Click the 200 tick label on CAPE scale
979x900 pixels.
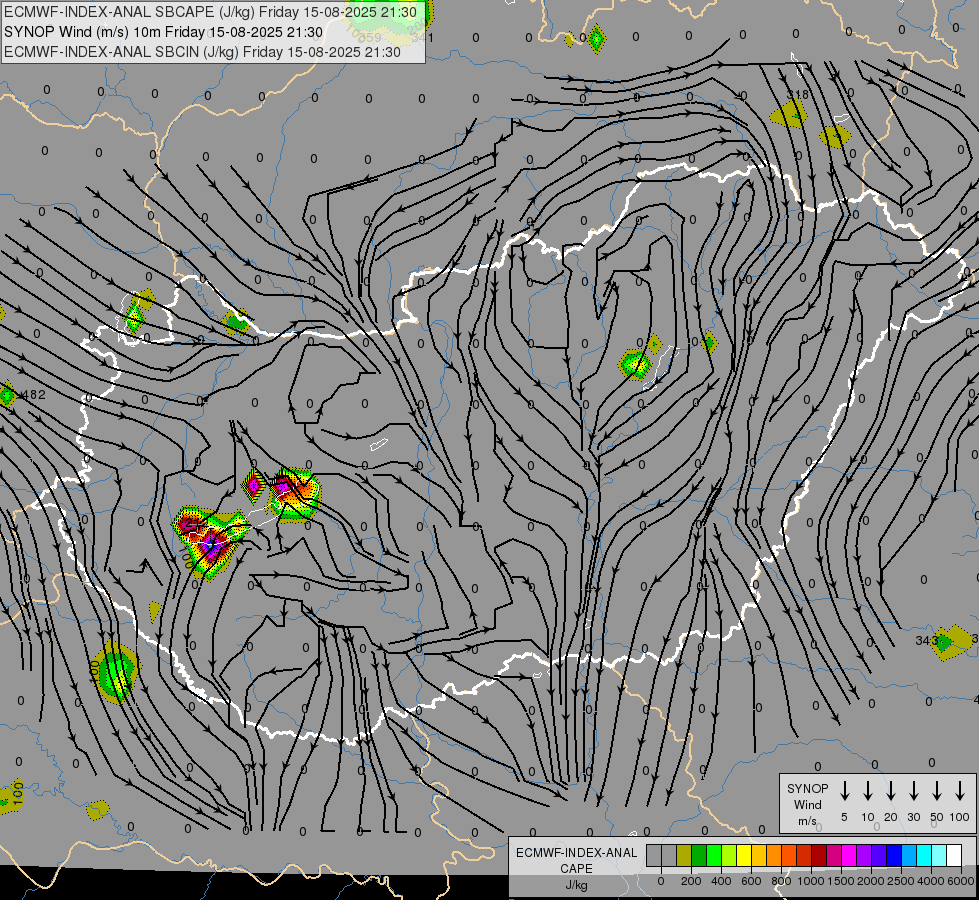point(691,881)
